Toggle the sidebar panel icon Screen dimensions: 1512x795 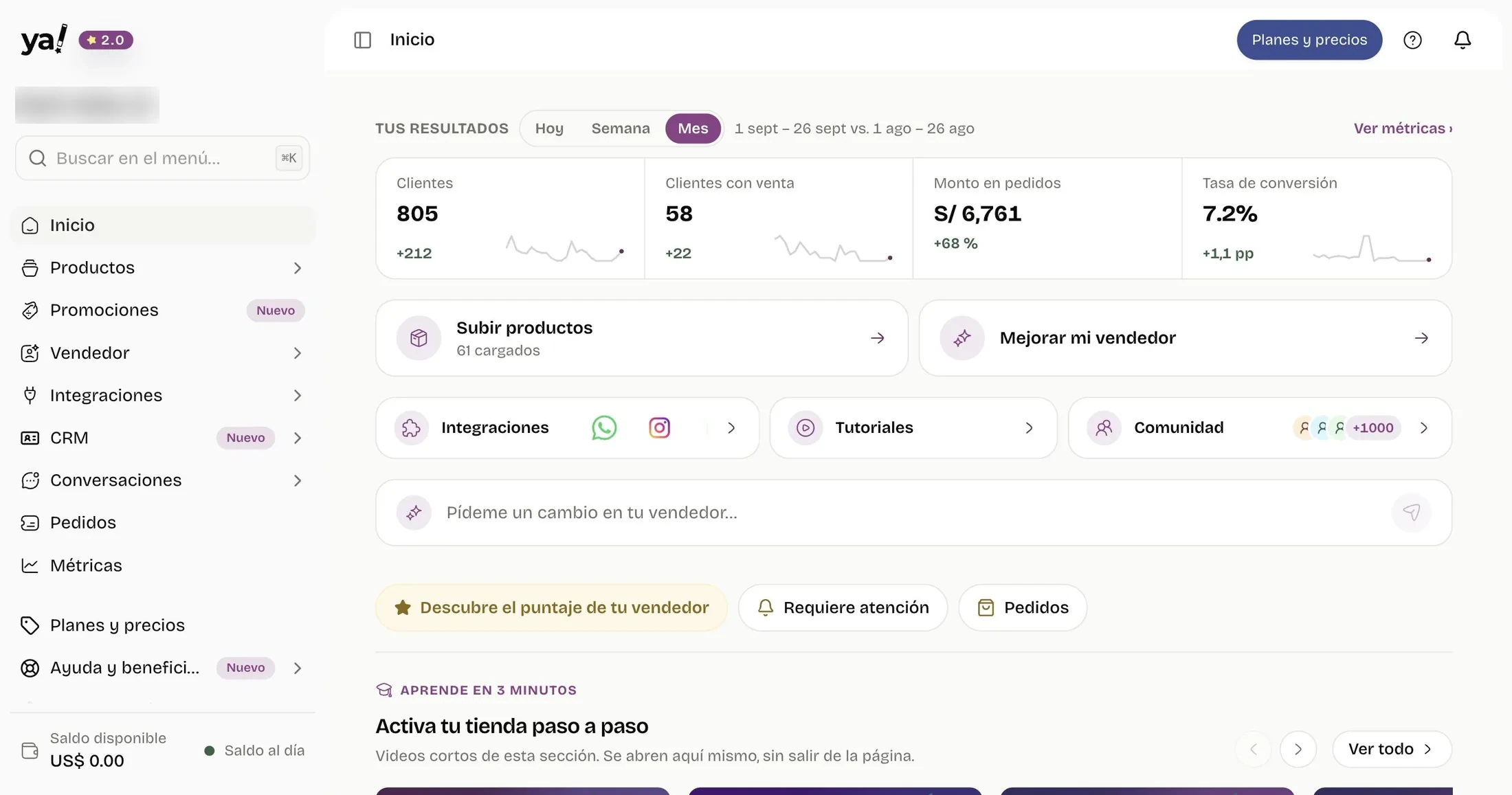point(362,40)
